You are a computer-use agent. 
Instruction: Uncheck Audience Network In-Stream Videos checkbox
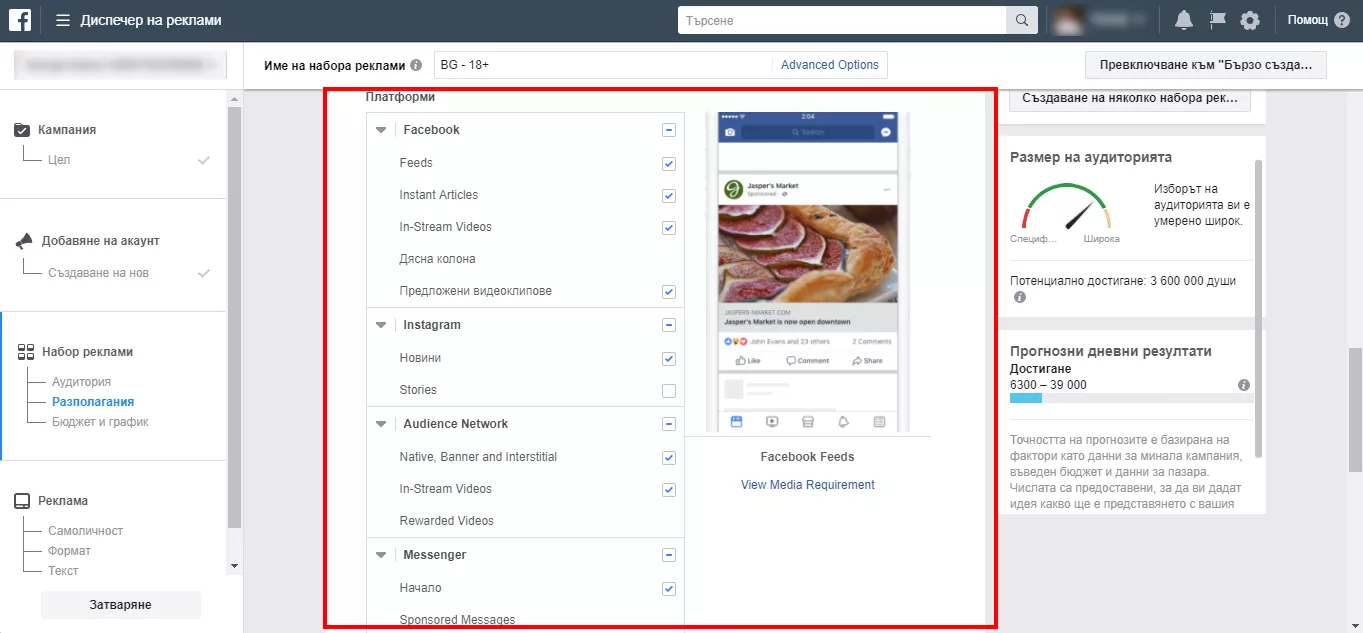669,490
